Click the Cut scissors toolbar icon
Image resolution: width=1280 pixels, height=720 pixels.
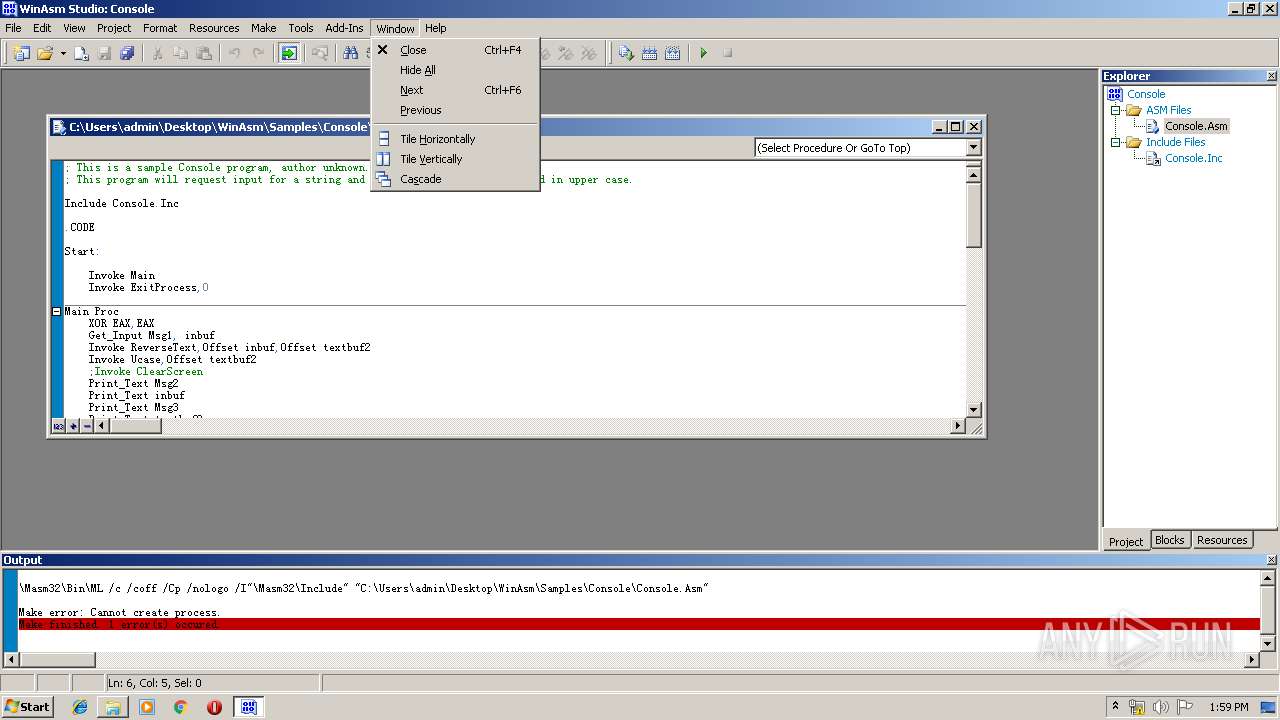(157, 53)
